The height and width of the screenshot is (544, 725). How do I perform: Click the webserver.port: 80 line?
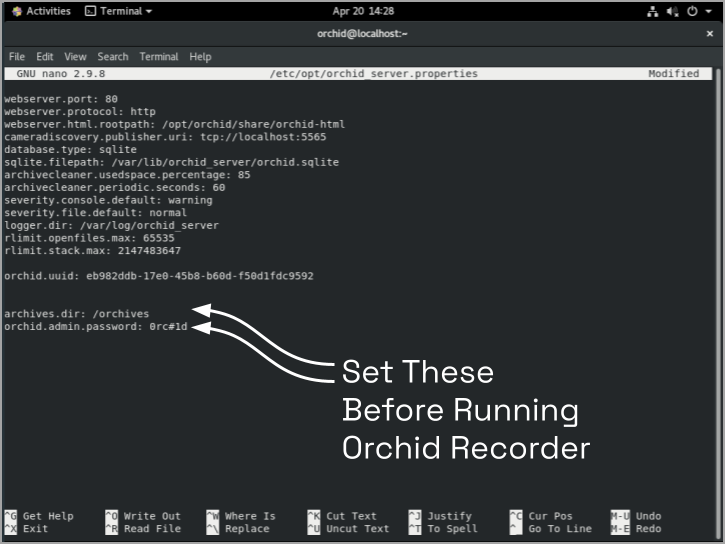(61, 99)
